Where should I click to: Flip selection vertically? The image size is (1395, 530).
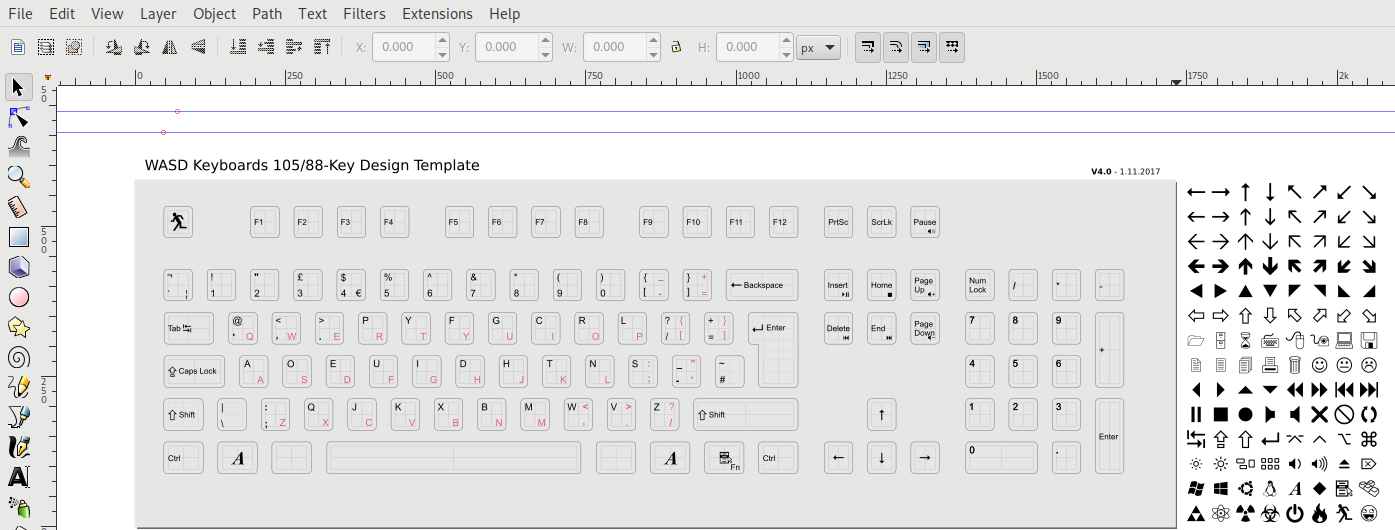pos(198,47)
